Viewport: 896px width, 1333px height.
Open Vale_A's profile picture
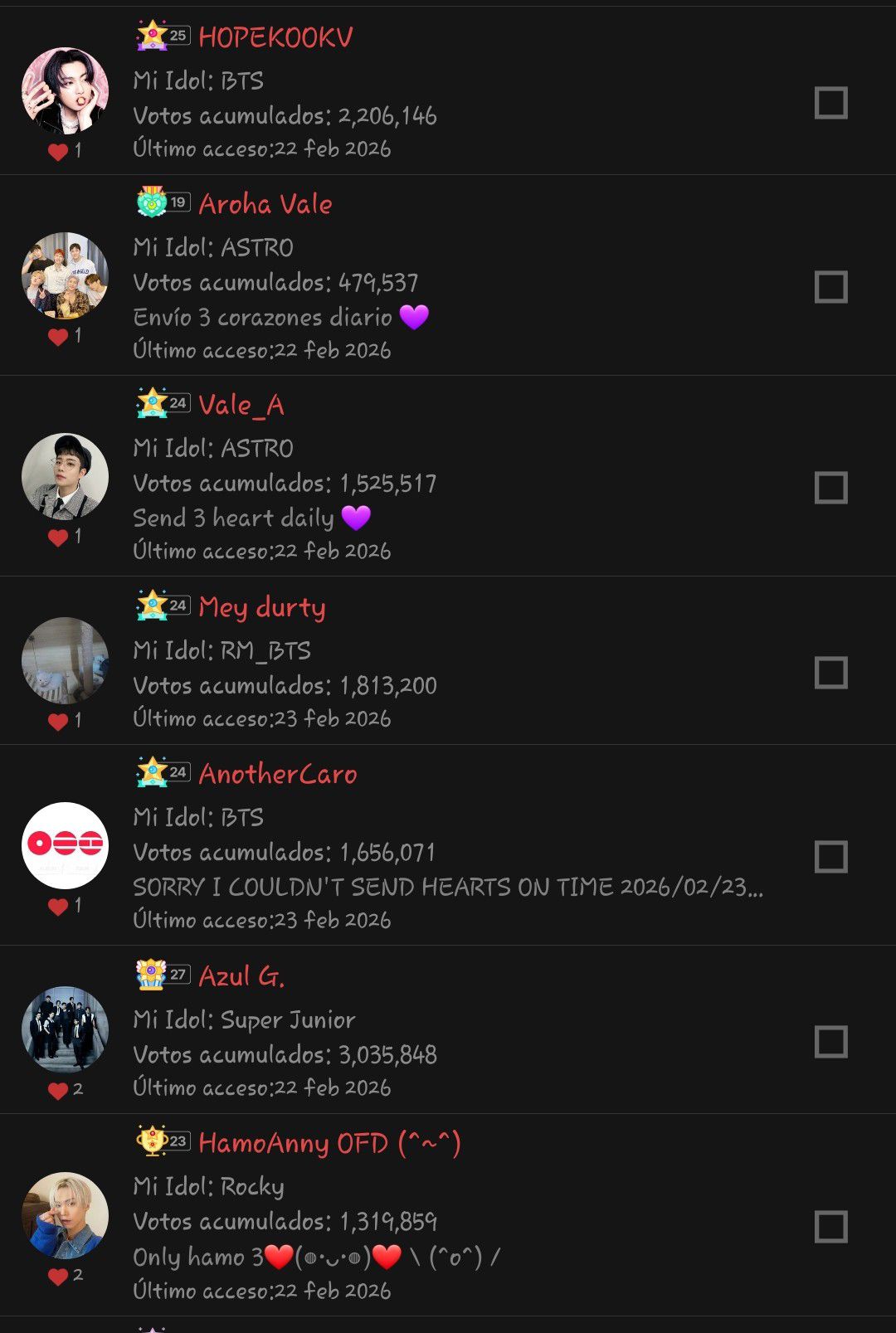65,476
